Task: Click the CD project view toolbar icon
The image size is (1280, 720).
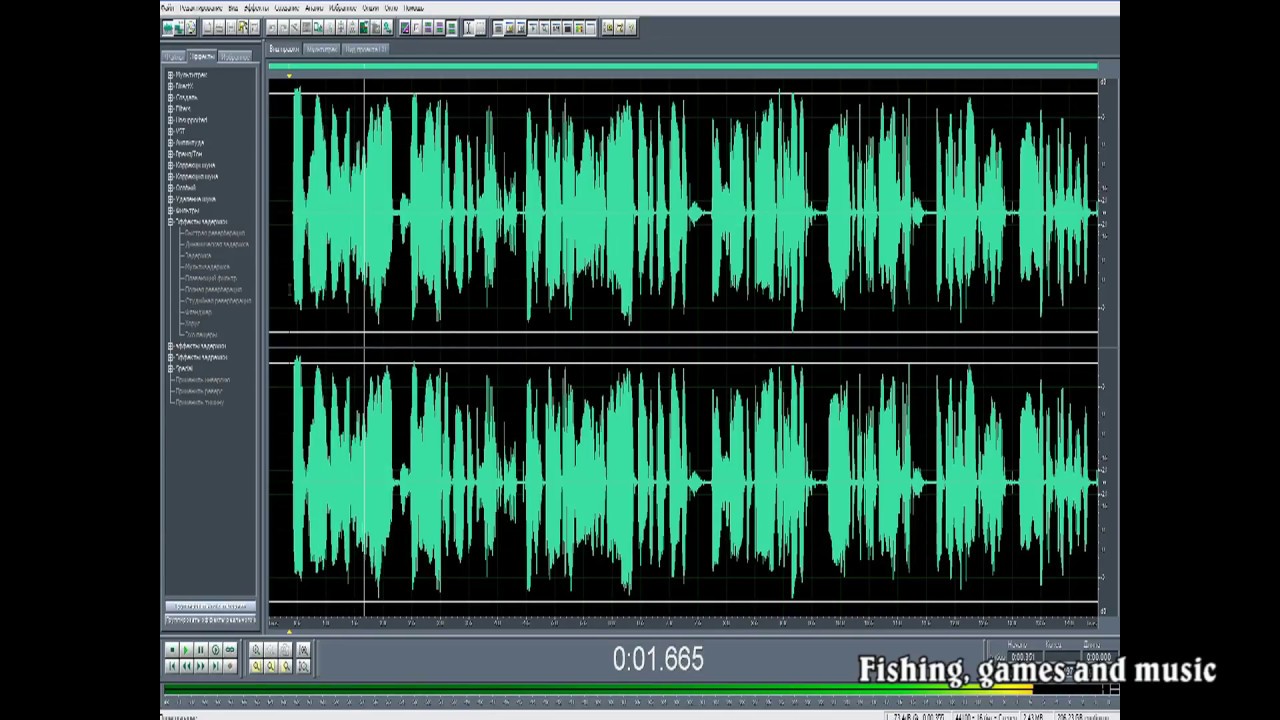Action: pyautogui.click(x=191, y=27)
